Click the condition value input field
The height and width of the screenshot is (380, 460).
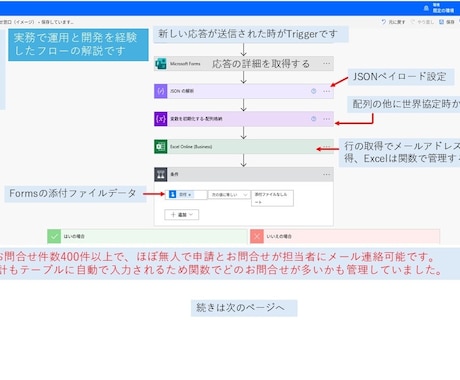272,198
